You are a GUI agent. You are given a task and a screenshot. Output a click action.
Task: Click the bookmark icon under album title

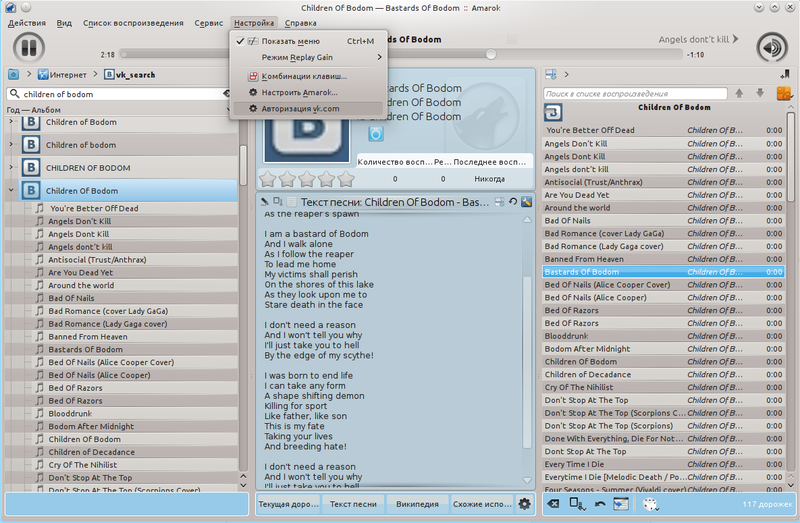pos(376,134)
